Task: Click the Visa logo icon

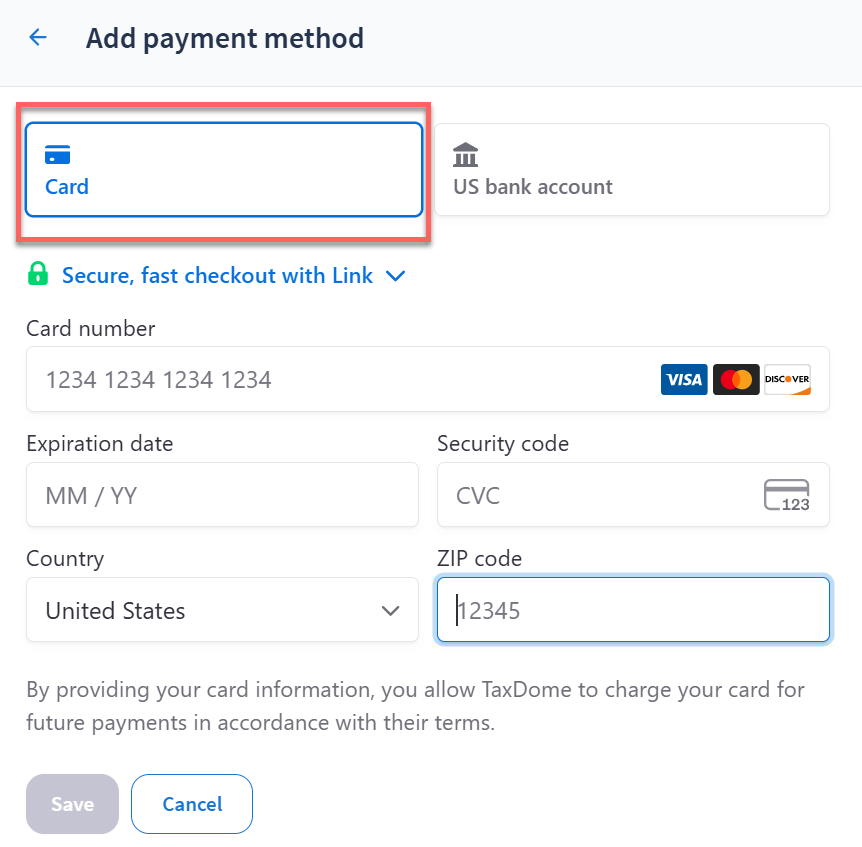Action: click(684, 380)
